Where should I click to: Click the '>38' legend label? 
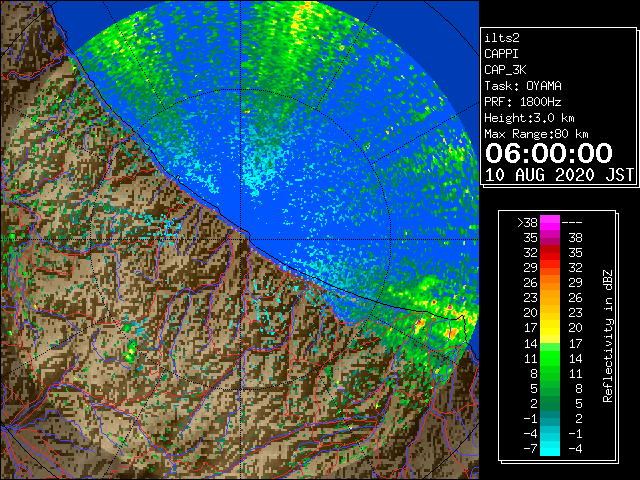point(527,223)
